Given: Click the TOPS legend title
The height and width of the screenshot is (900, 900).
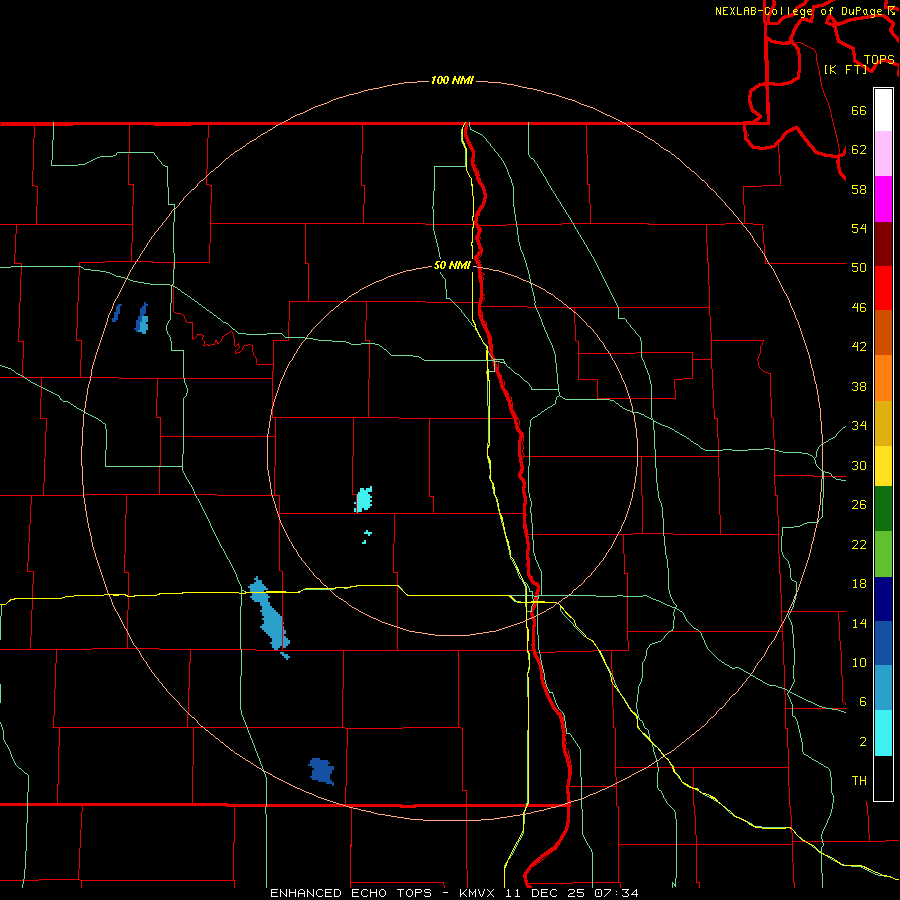Looking at the screenshot, I should tap(879, 60).
